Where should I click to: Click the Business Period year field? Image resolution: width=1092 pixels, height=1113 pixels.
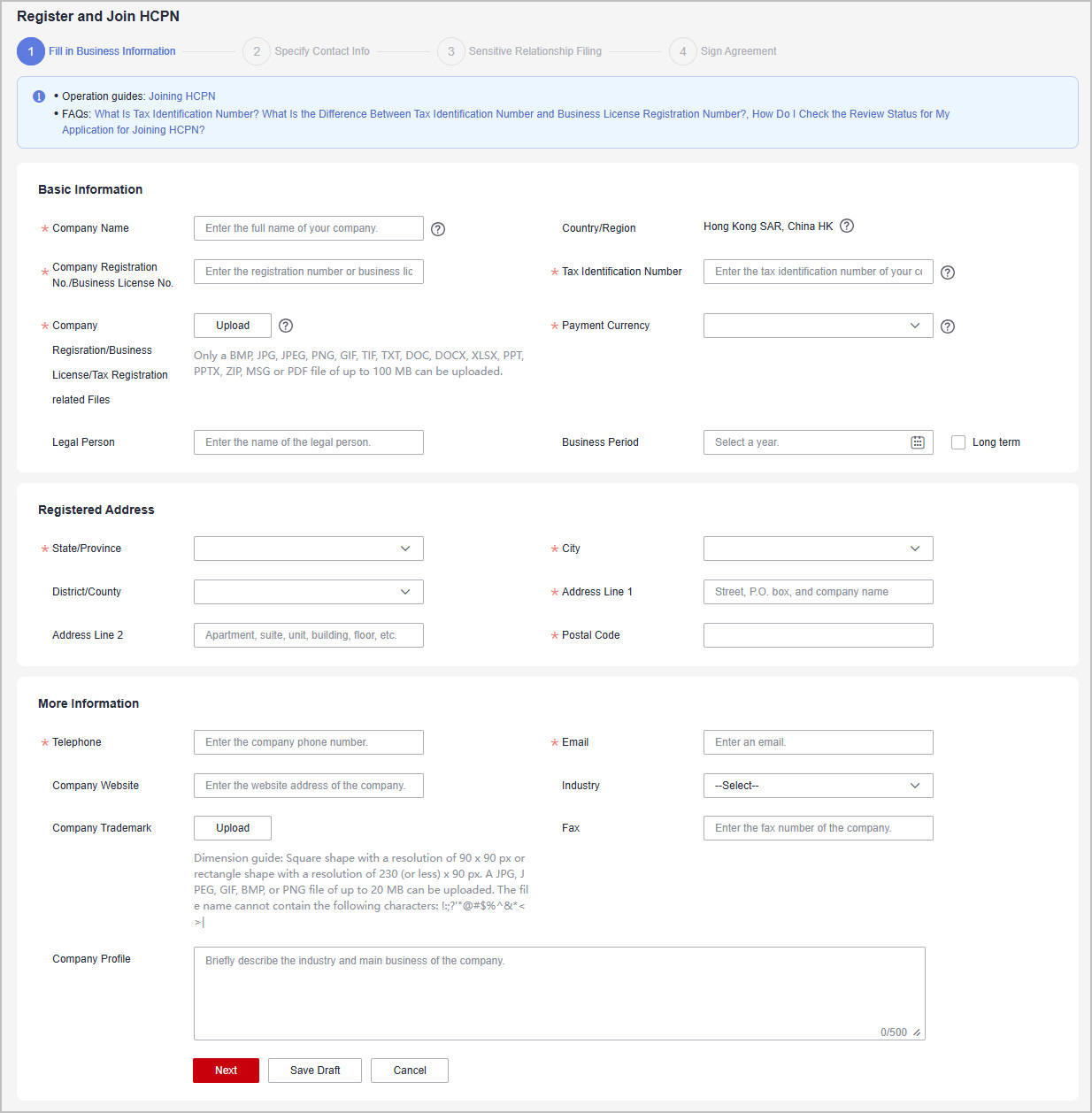click(x=819, y=442)
